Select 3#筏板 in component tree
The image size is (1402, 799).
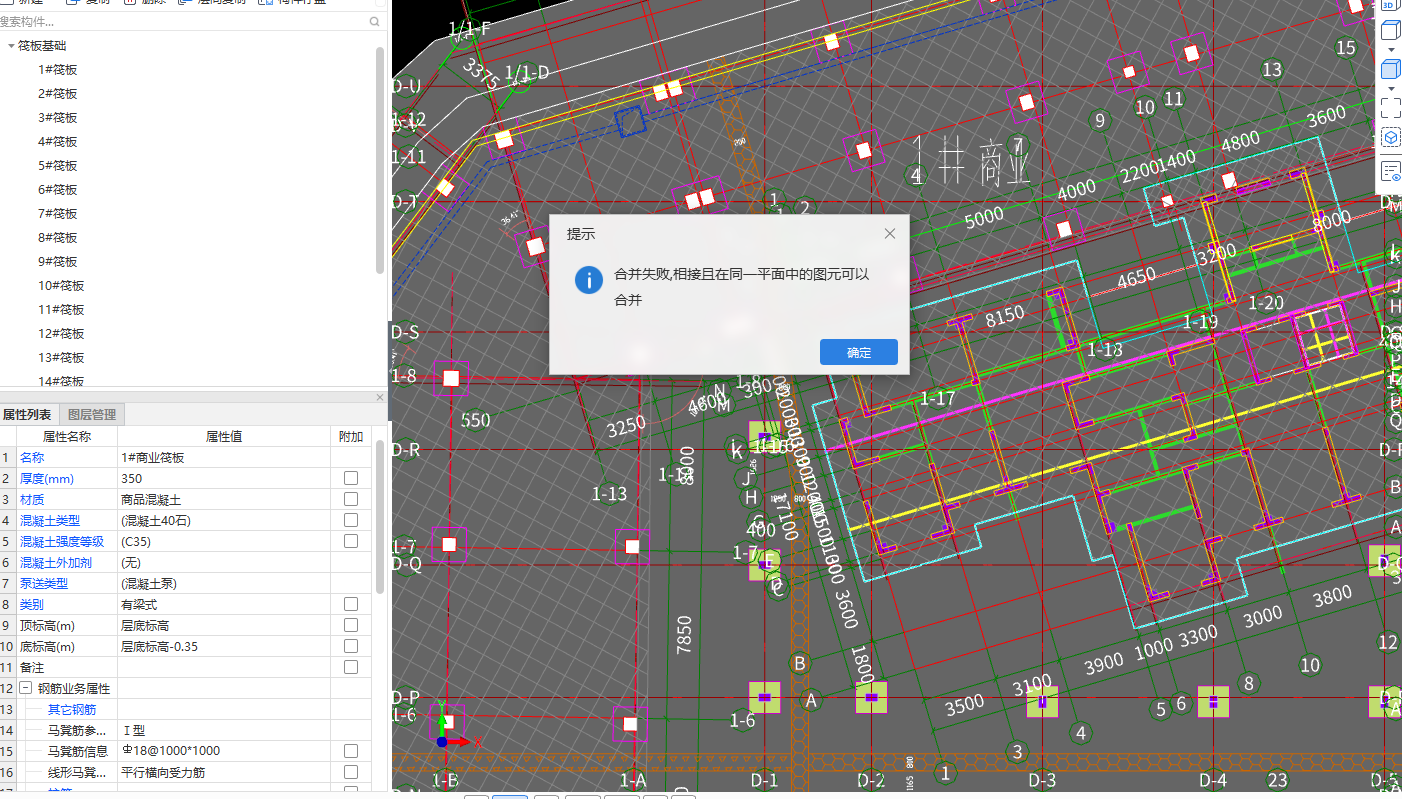[x=58, y=118]
